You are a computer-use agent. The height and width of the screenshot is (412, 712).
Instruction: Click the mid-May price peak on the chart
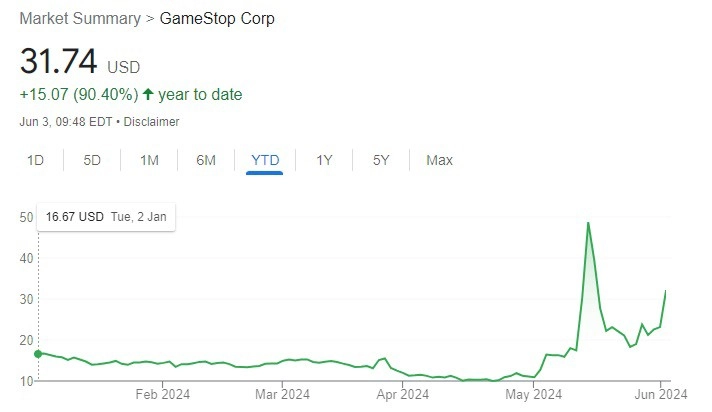click(x=588, y=223)
